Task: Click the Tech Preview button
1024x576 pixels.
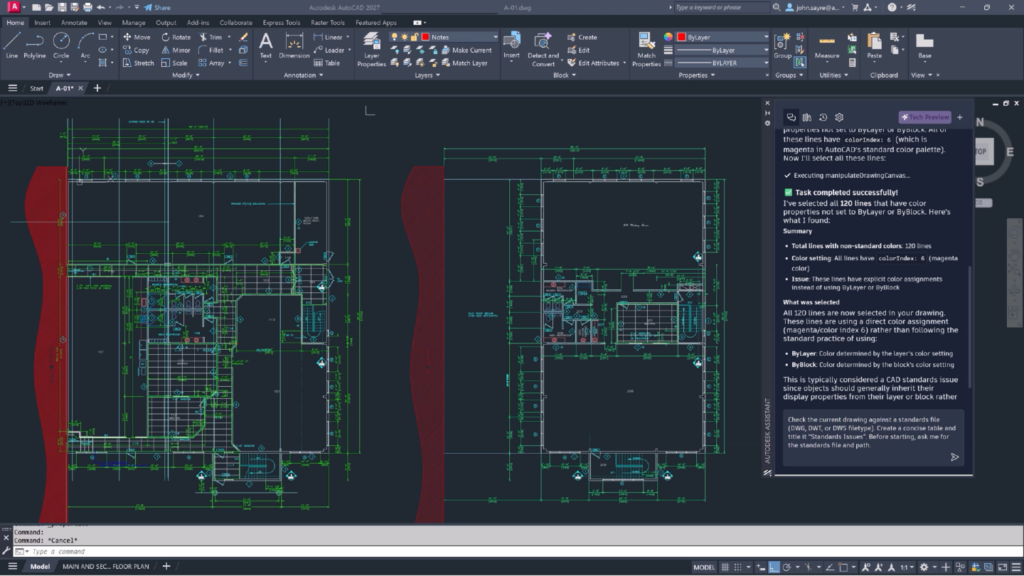Action: (x=925, y=118)
